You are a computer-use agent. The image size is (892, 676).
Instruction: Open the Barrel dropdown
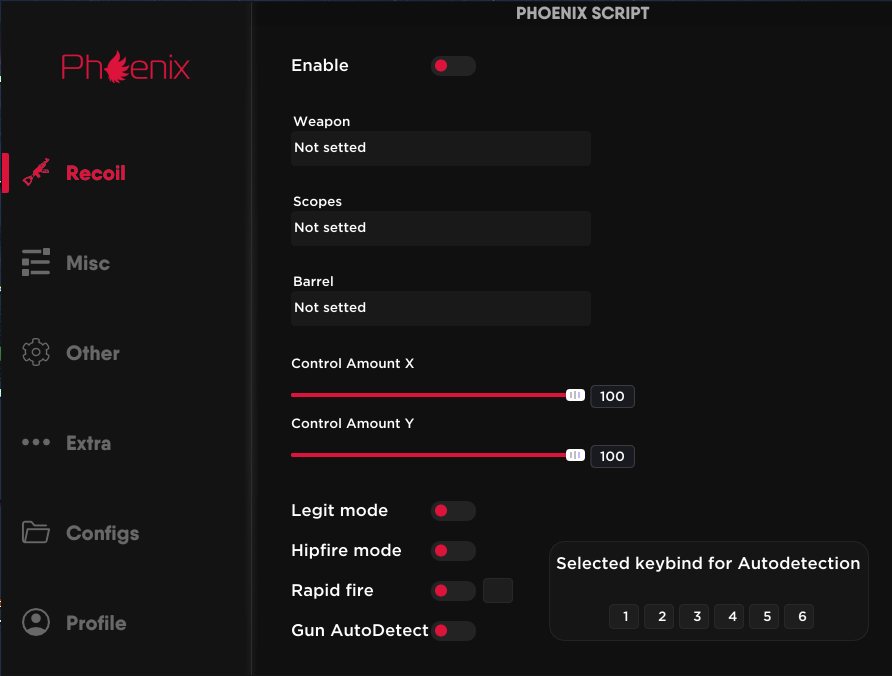(x=441, y=308)
